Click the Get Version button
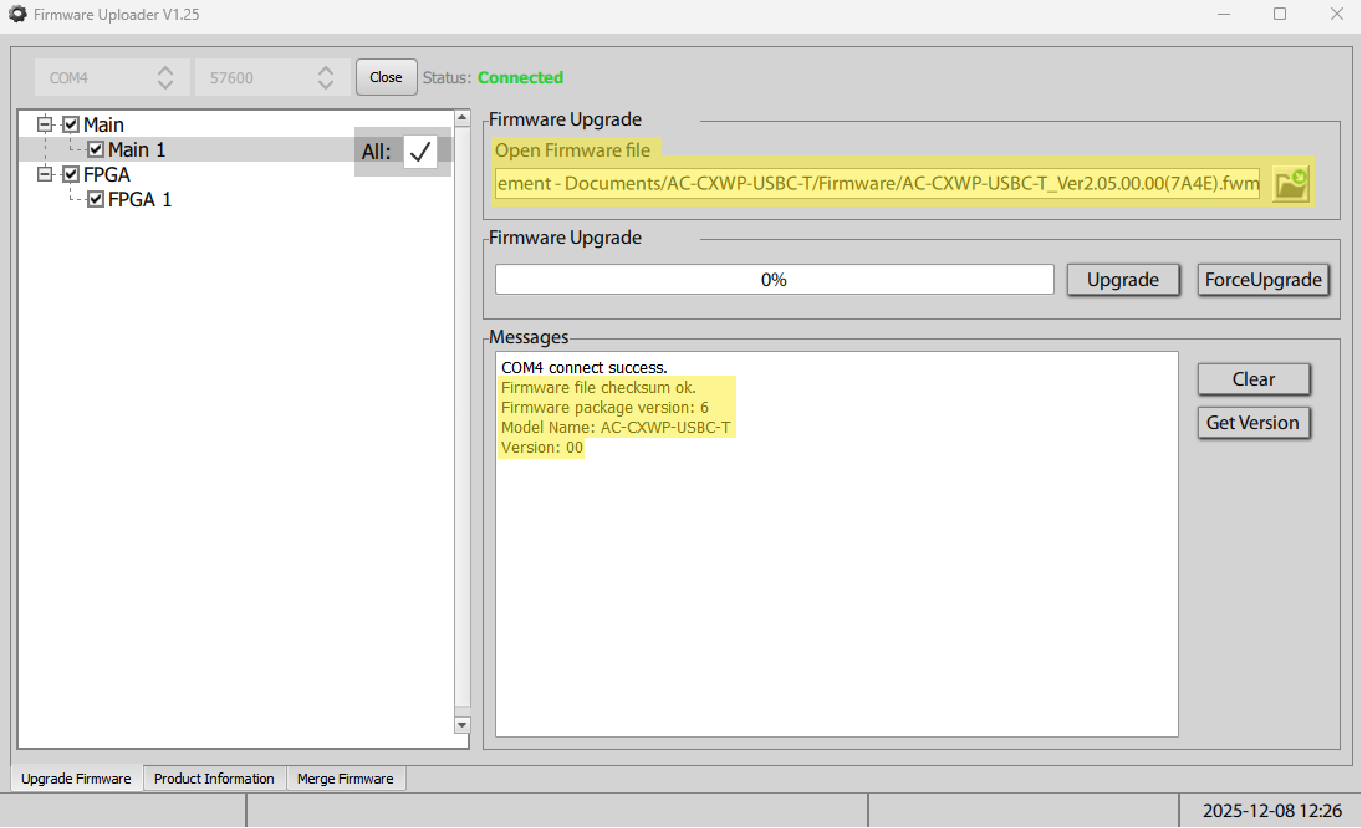Screen dimensions: 1361x828 pos(1253,423)
